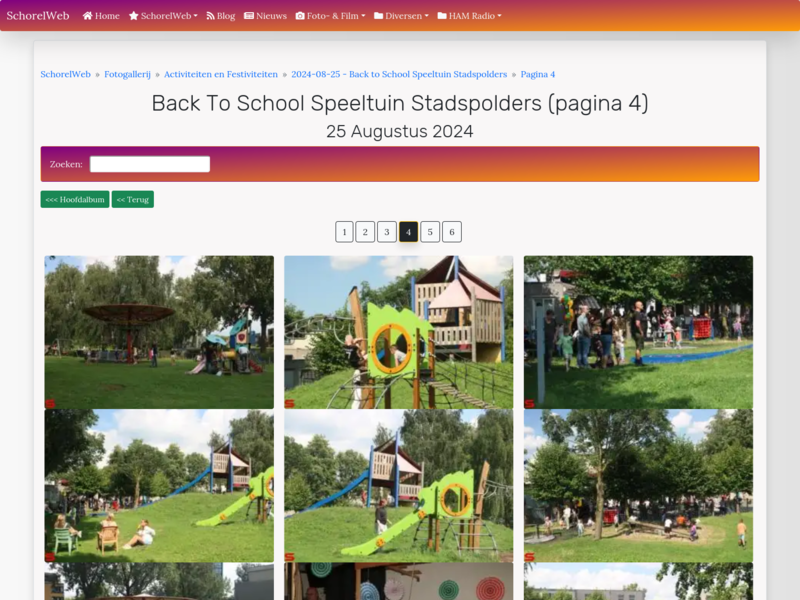Go to gallery page 1
Image resolution: width=800 pixels, height=600 pixels.
(344, 232)
